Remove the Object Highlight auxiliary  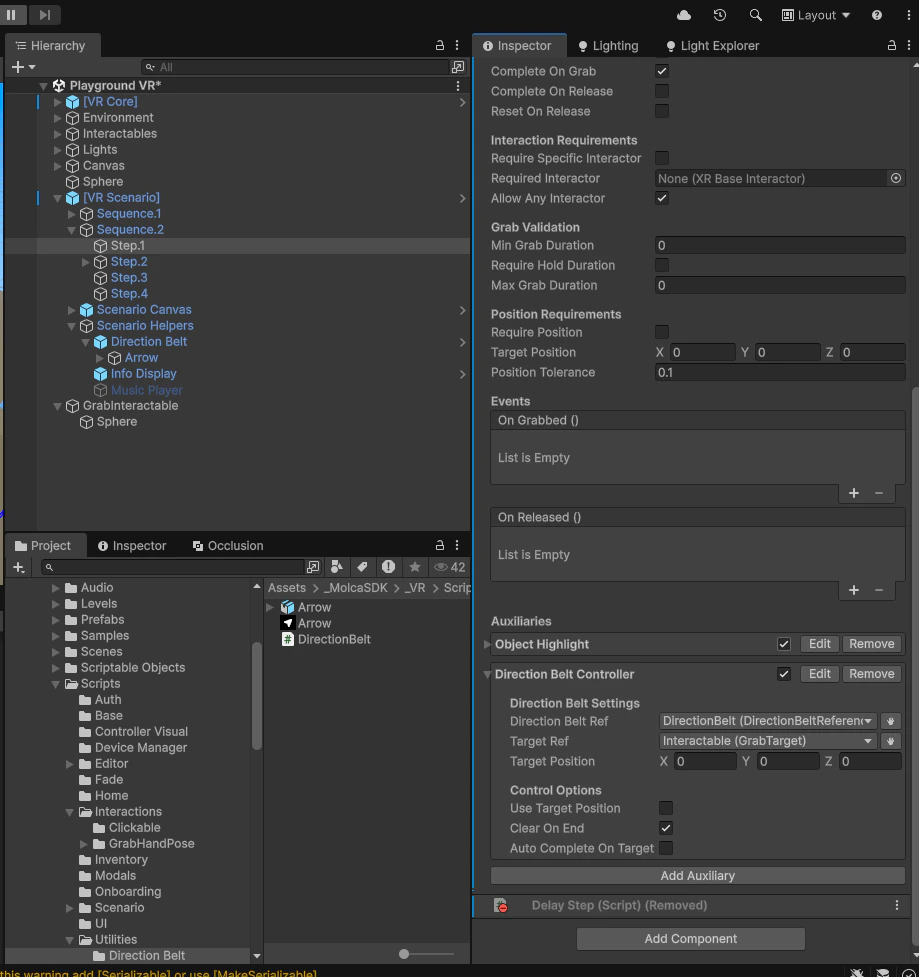click(x=871, y=644)
